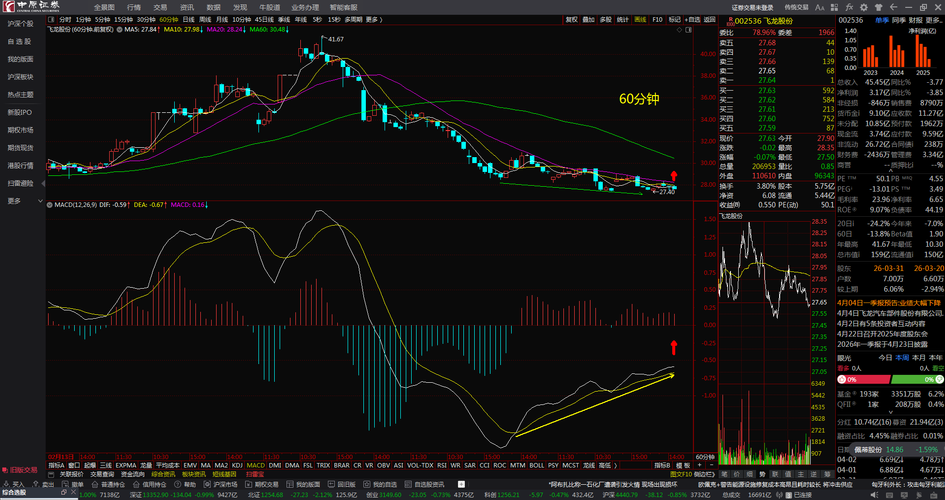Open 普通持仓 holdings icon

coord(95,484)
